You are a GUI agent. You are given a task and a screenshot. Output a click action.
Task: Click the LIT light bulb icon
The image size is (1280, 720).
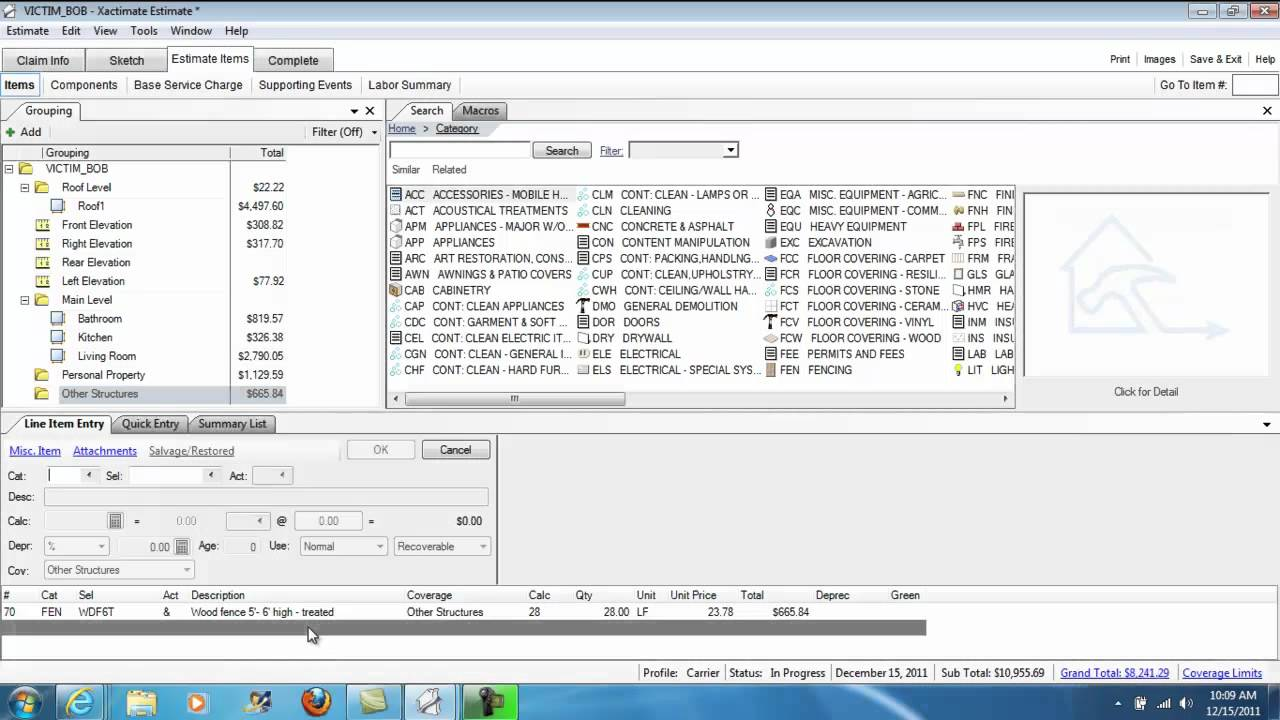pos(958,370)
